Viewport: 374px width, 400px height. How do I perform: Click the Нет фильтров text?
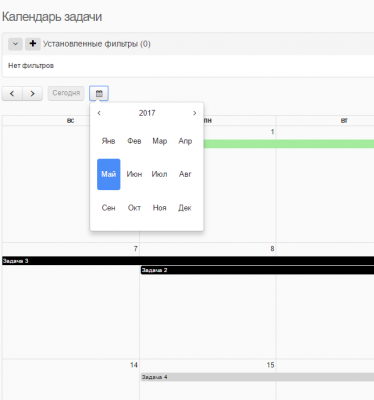[31, 66]
